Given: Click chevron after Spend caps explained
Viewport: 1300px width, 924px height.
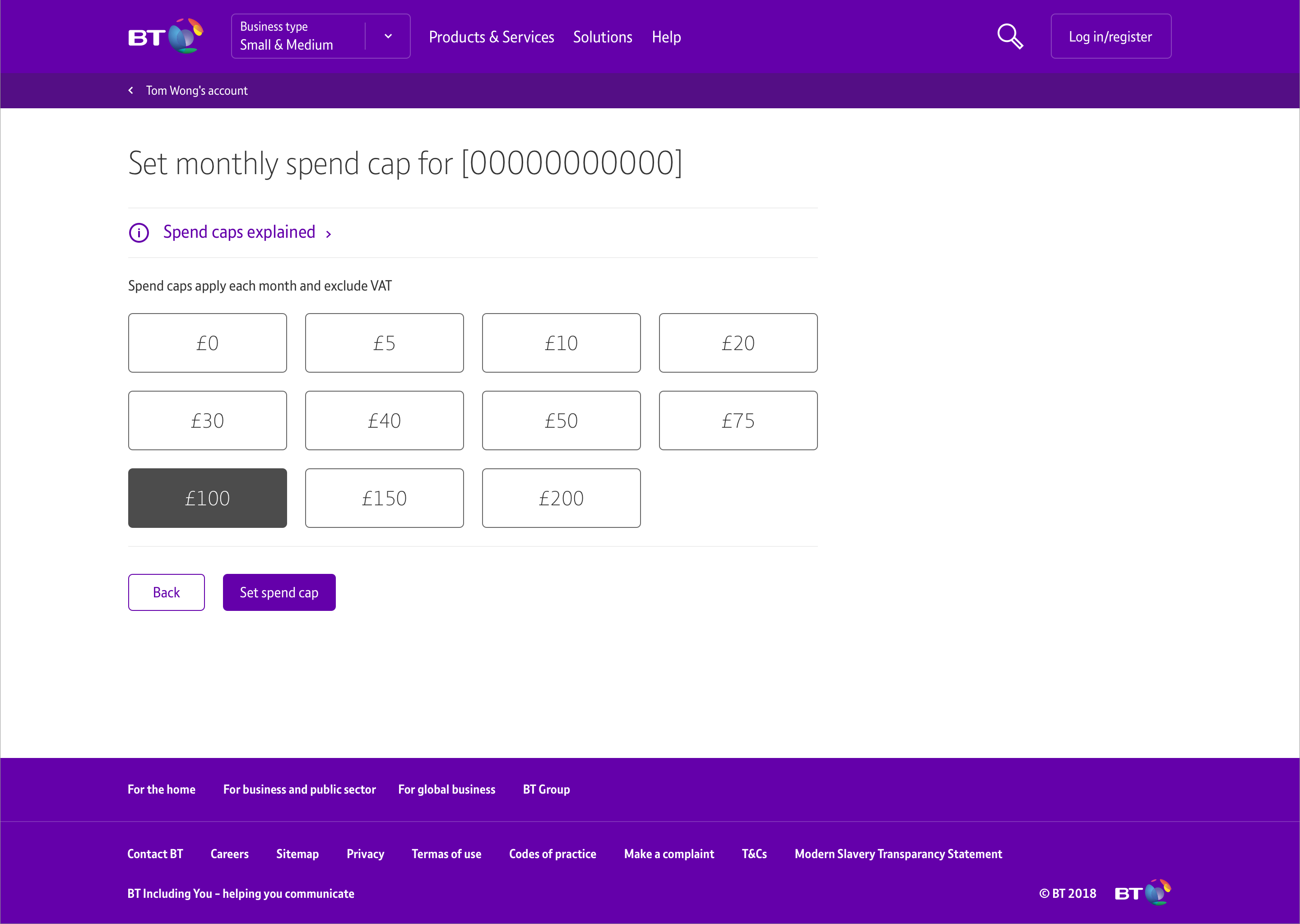Looking at the screenshot, I should 329,234.
